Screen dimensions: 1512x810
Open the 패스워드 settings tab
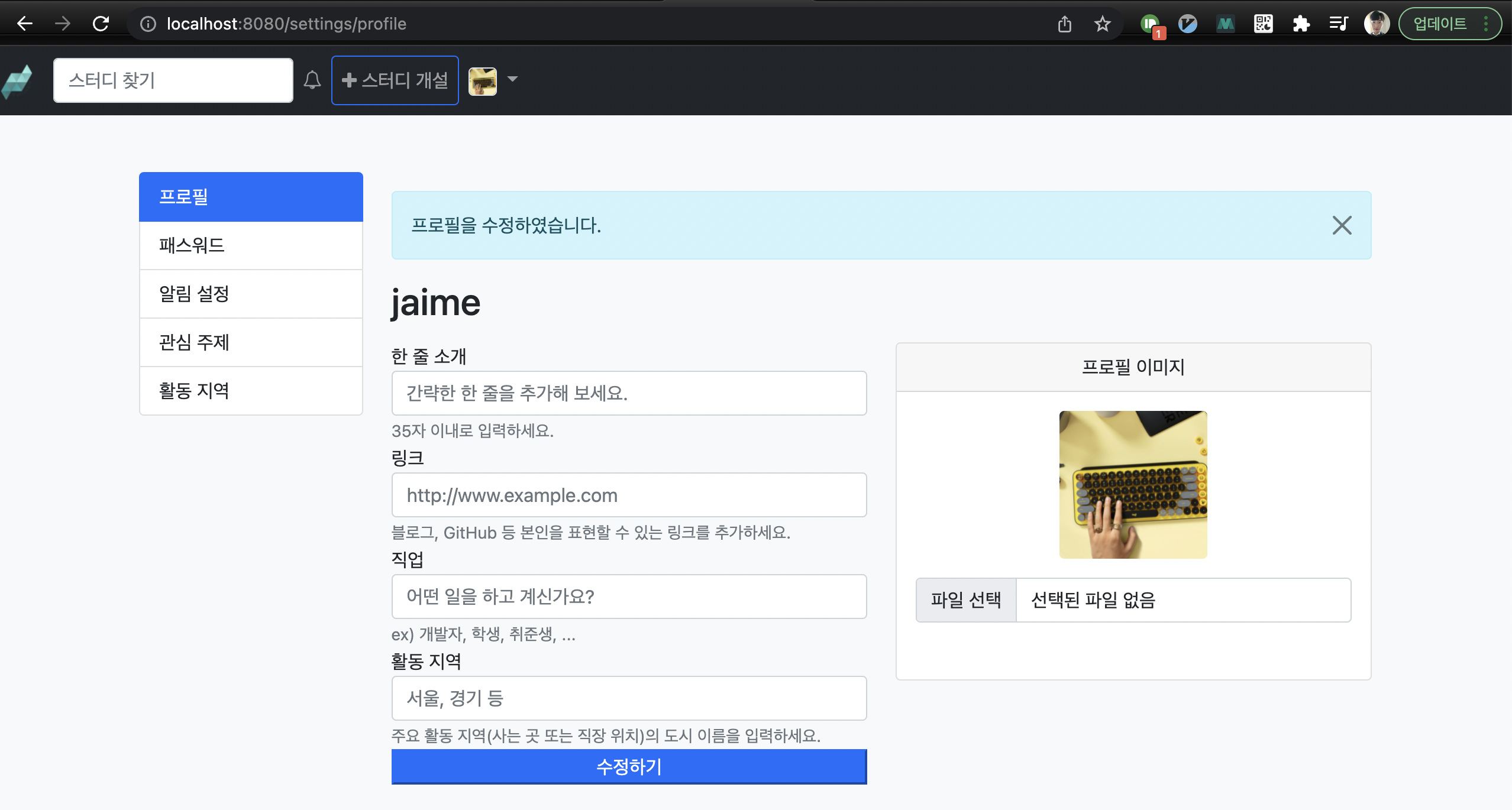(251, 245)
